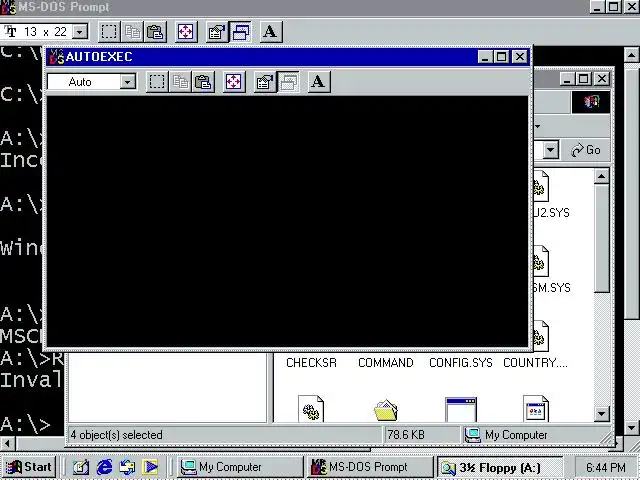Switch to My Computer taskbar button
The image size is (640, 480).
tap(241, 467)
